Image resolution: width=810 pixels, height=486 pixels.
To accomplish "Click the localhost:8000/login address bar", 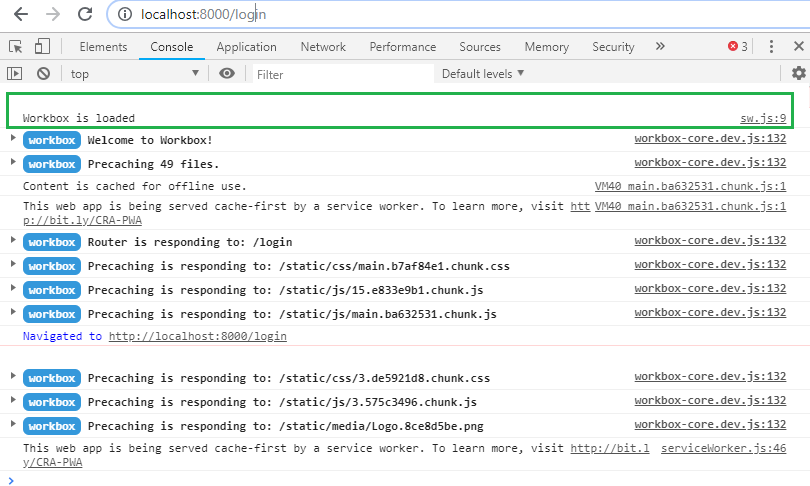I will [460, 14].
